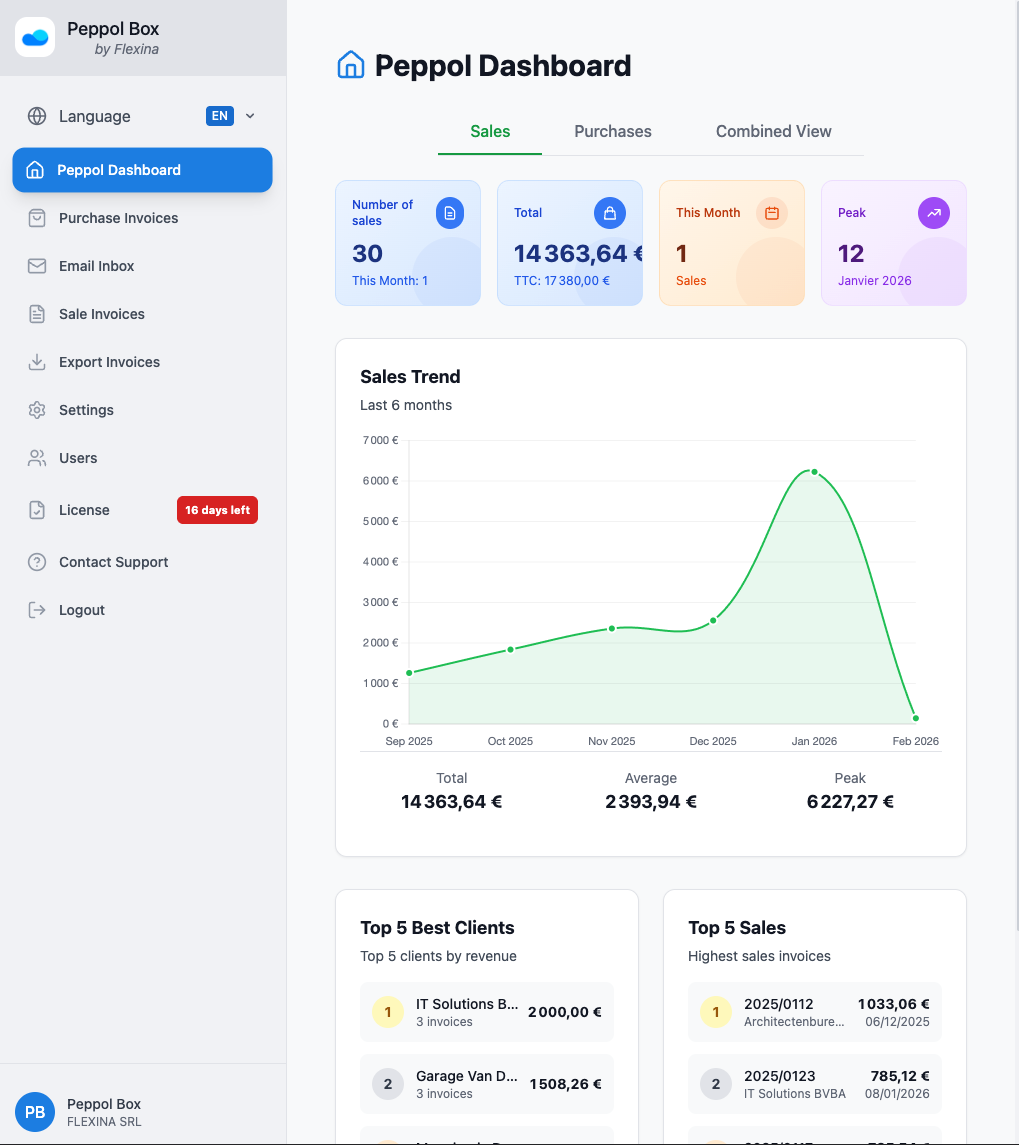
Task: Click the Contact Support question mark icon
Action: (37, 562)
